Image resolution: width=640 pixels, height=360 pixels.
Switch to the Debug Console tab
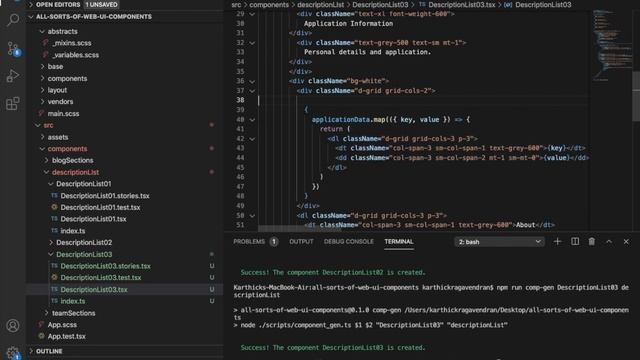(349, 242)
